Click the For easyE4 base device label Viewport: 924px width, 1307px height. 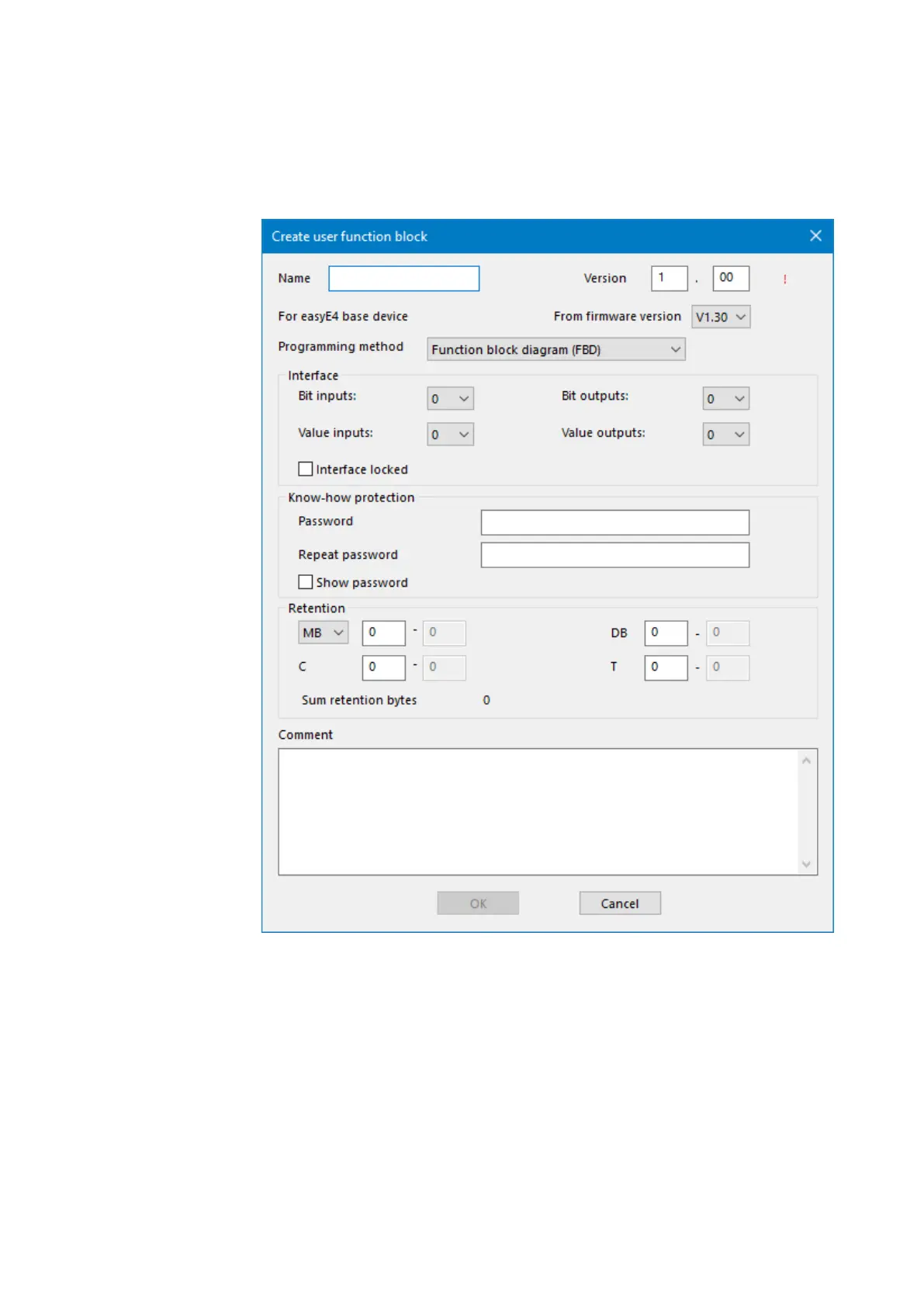point(343,317)
